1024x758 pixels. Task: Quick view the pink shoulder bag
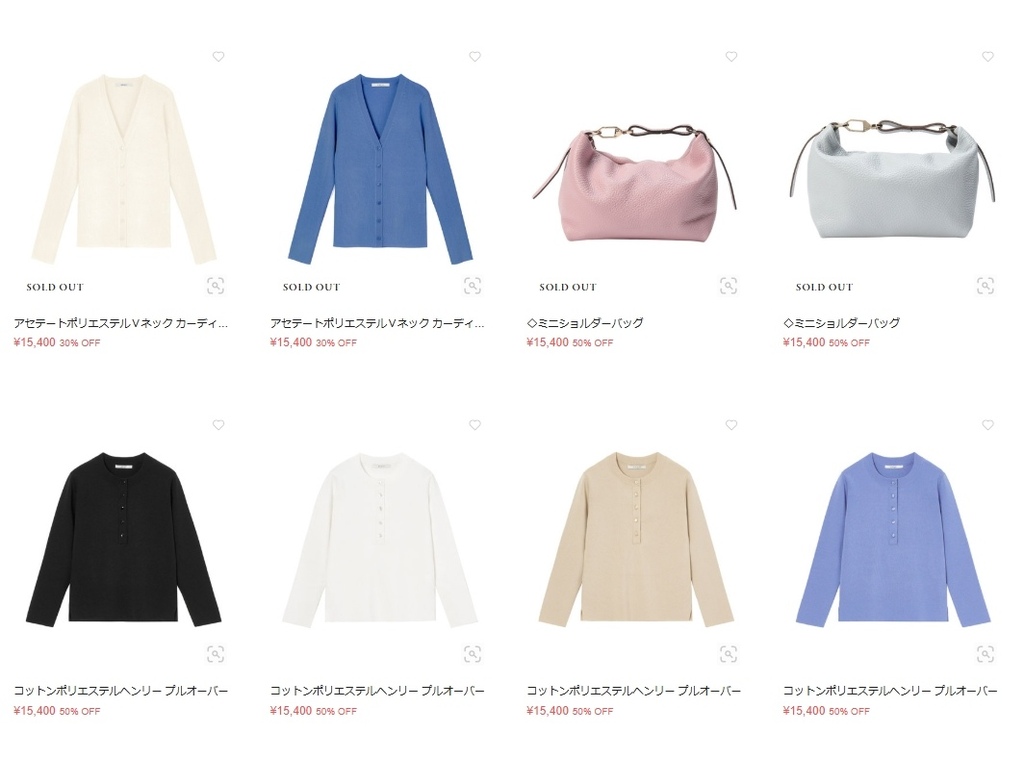point(728,285)
